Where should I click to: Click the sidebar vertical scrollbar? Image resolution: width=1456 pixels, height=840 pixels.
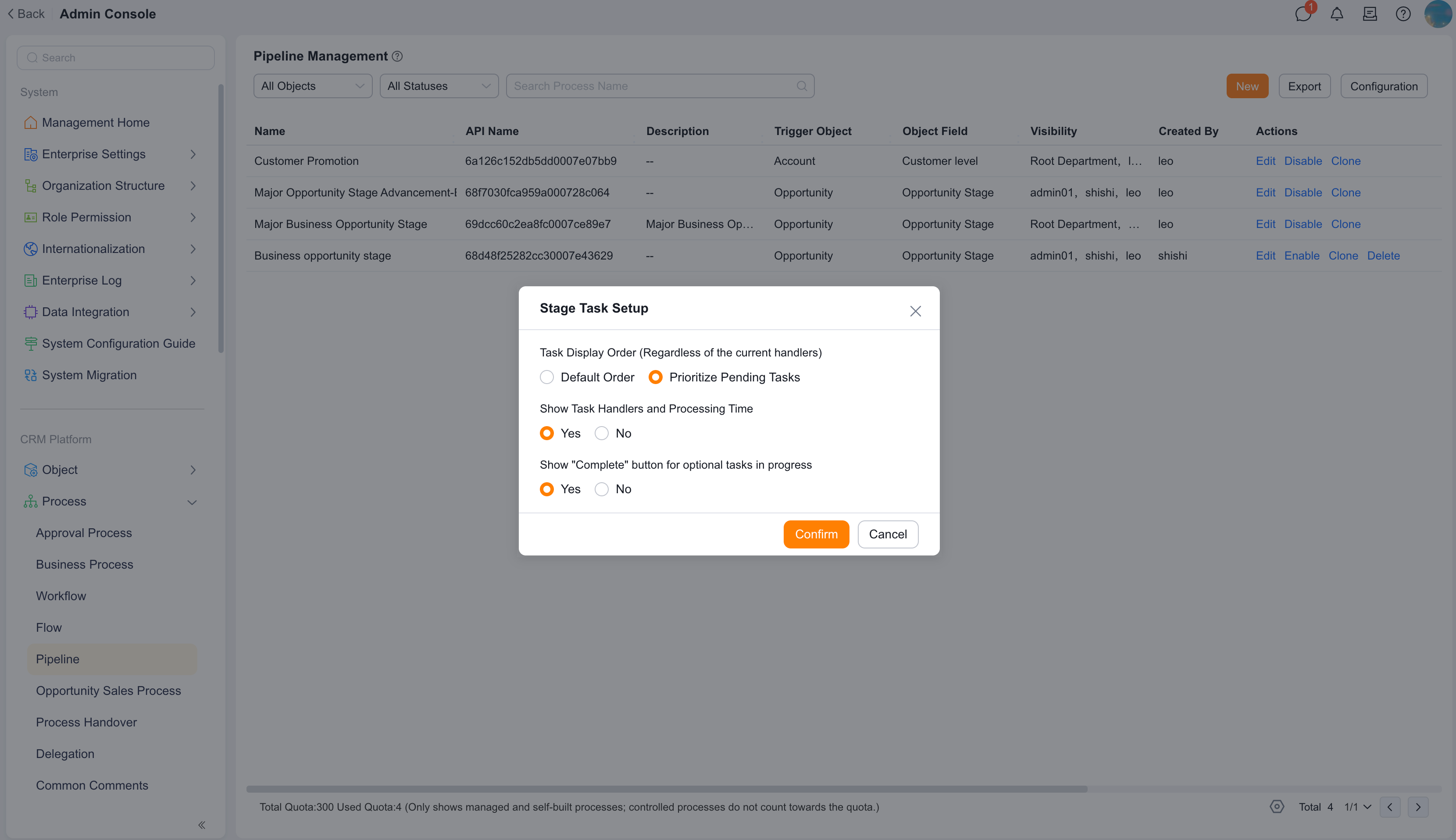[221, 218]
